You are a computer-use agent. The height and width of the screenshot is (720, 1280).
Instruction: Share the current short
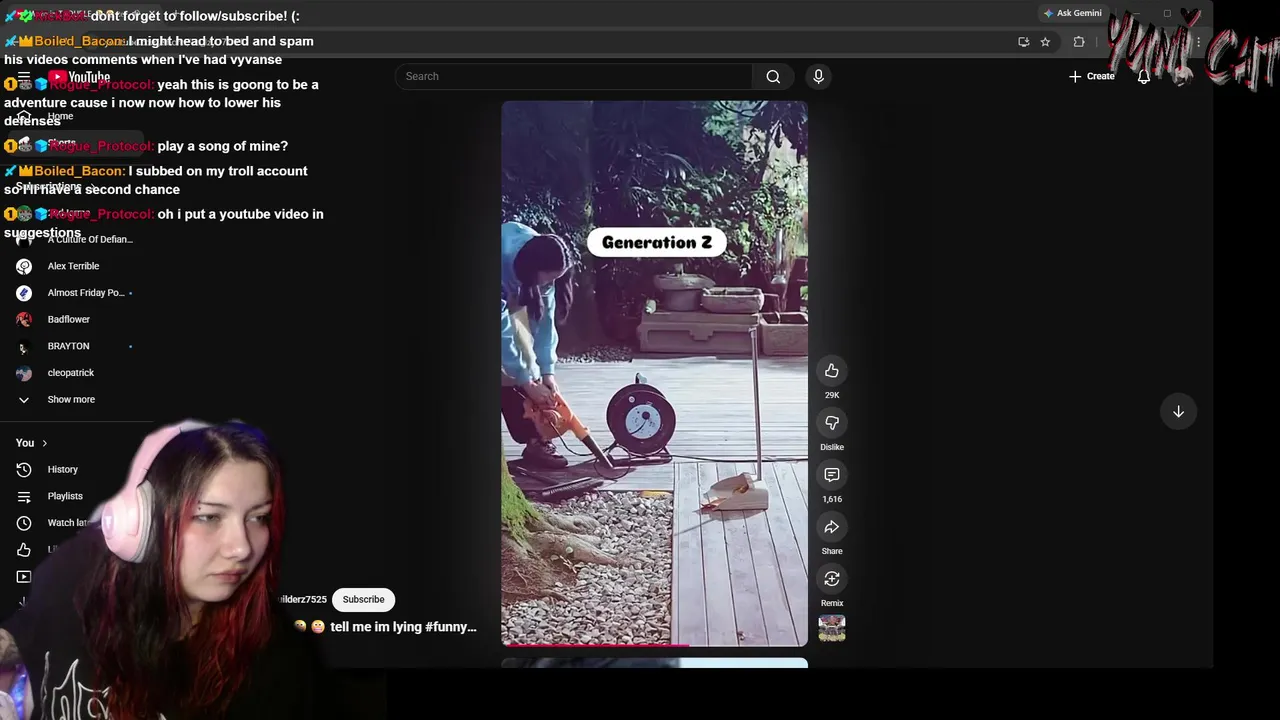(x=831, y=527)
